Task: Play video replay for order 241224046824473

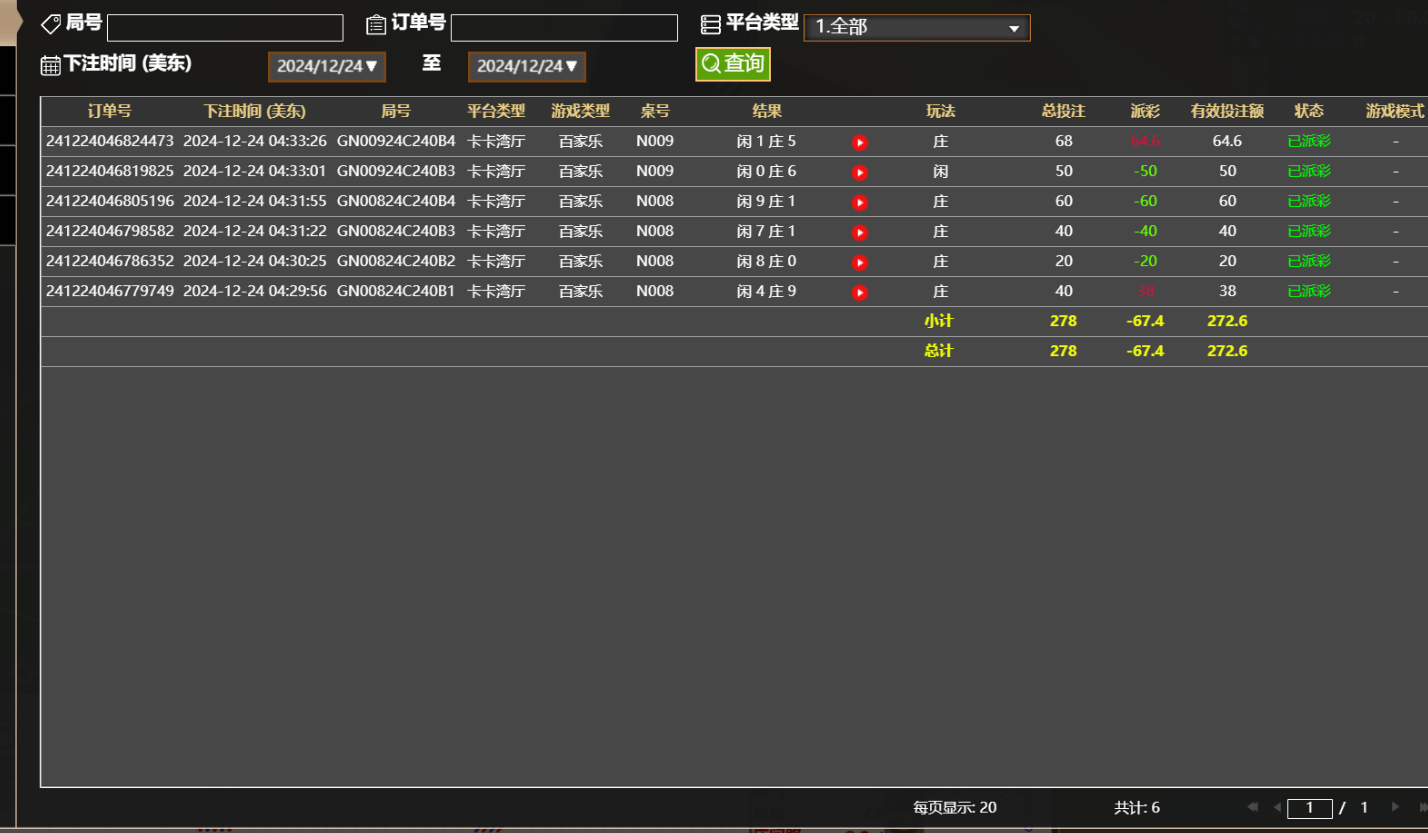Action: [859, 141]
